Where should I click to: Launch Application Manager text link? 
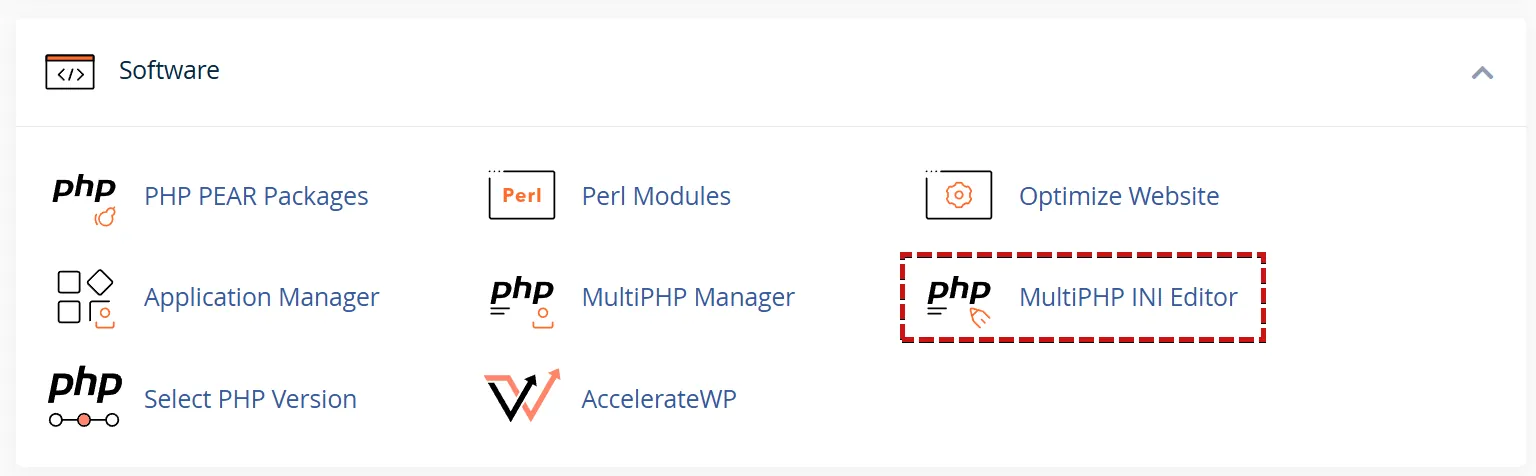[x=262, y=297]
